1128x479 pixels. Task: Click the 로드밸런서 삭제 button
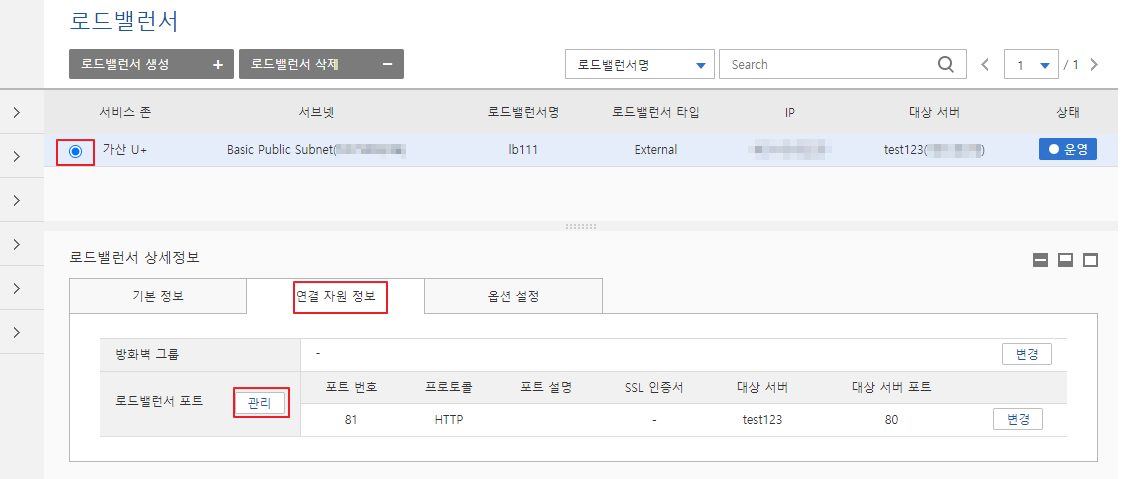[321, 64]
